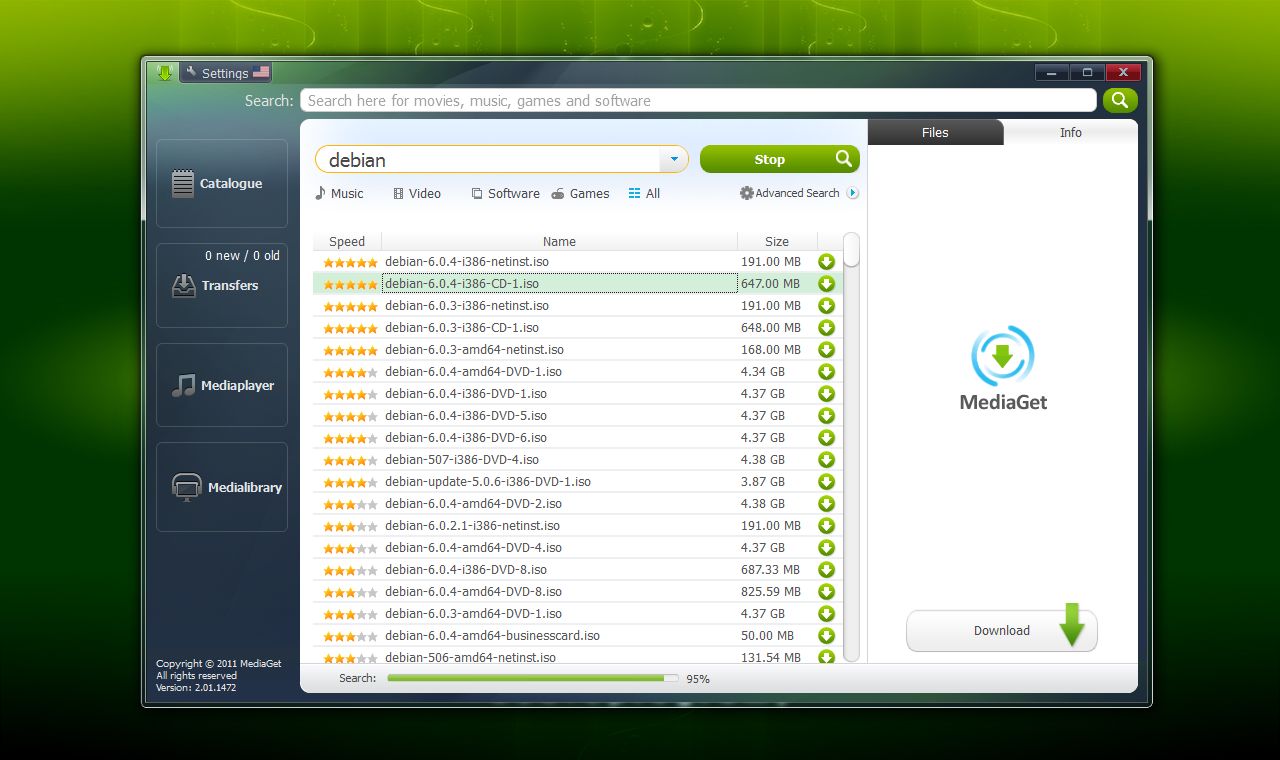Switch to the Info tab
Image resolution: width=1280 pixels, height=760 pixels.
pos(1071,132)
